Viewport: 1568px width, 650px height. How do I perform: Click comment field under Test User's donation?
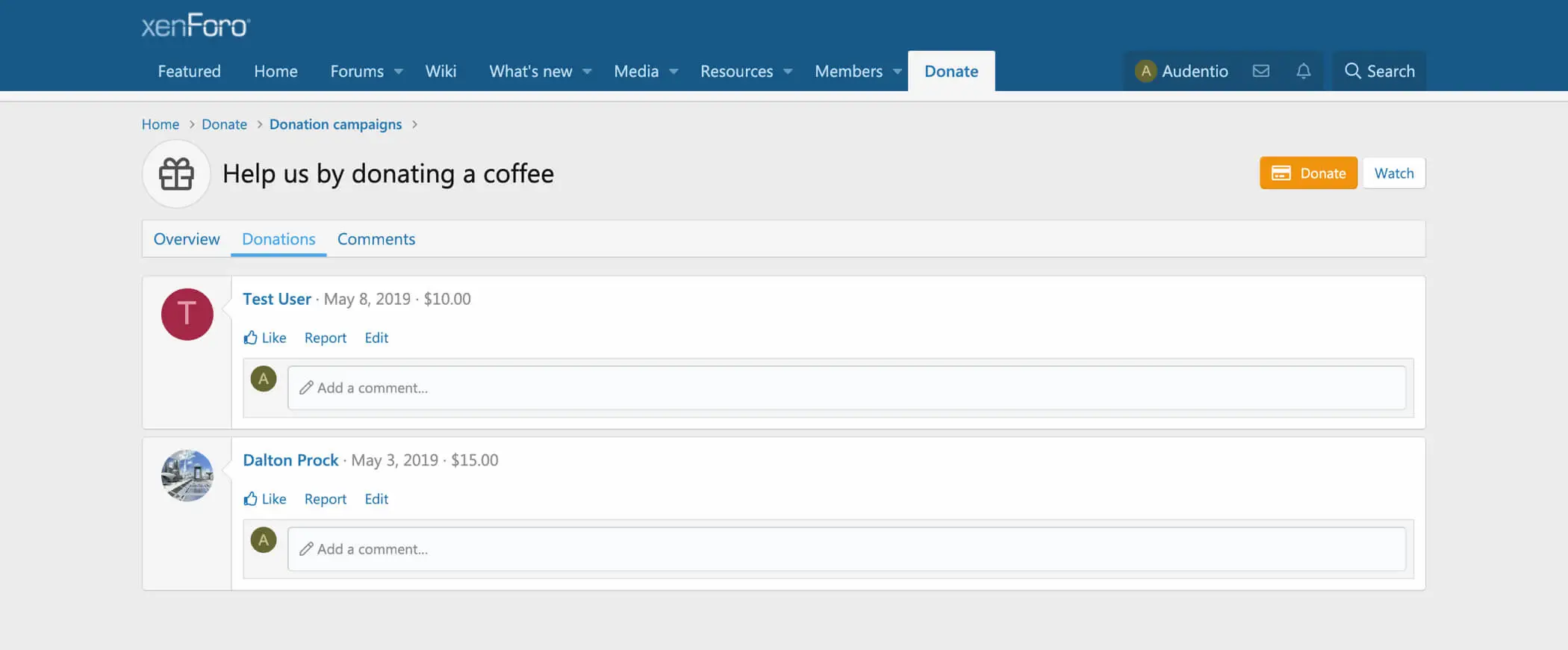[846, 388]
